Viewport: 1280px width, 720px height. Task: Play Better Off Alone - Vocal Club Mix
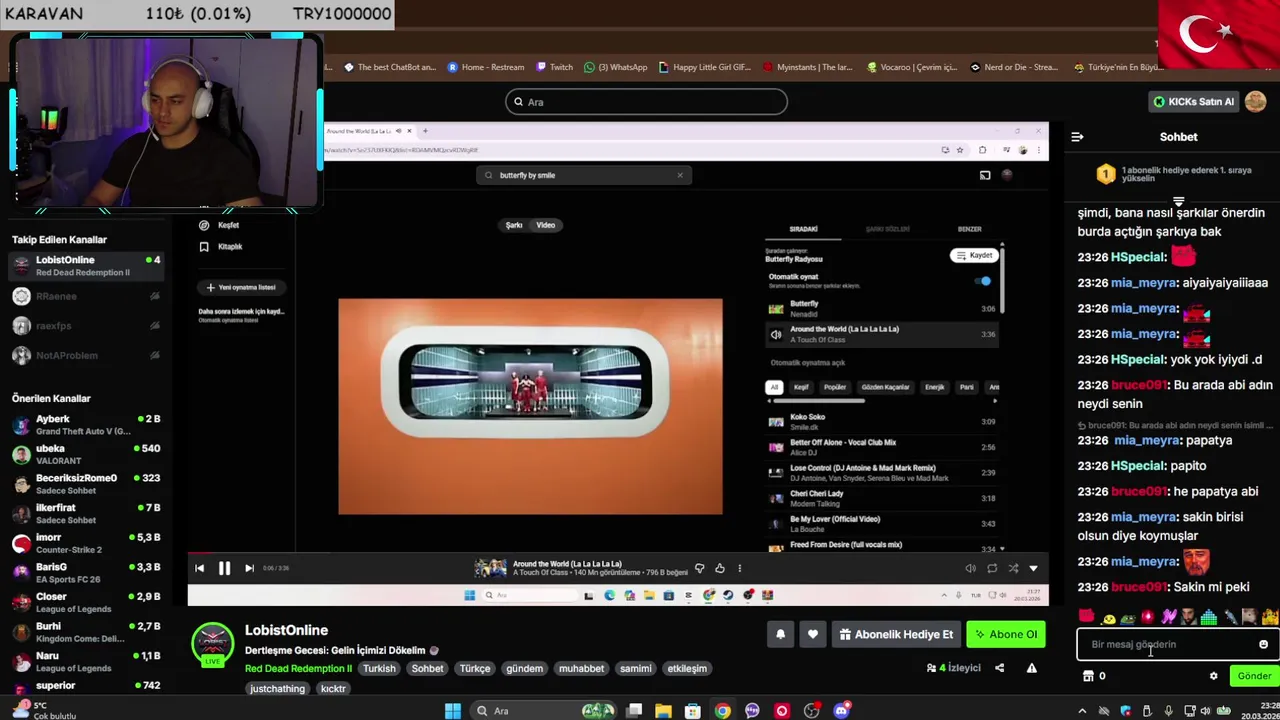coord(882,447)
